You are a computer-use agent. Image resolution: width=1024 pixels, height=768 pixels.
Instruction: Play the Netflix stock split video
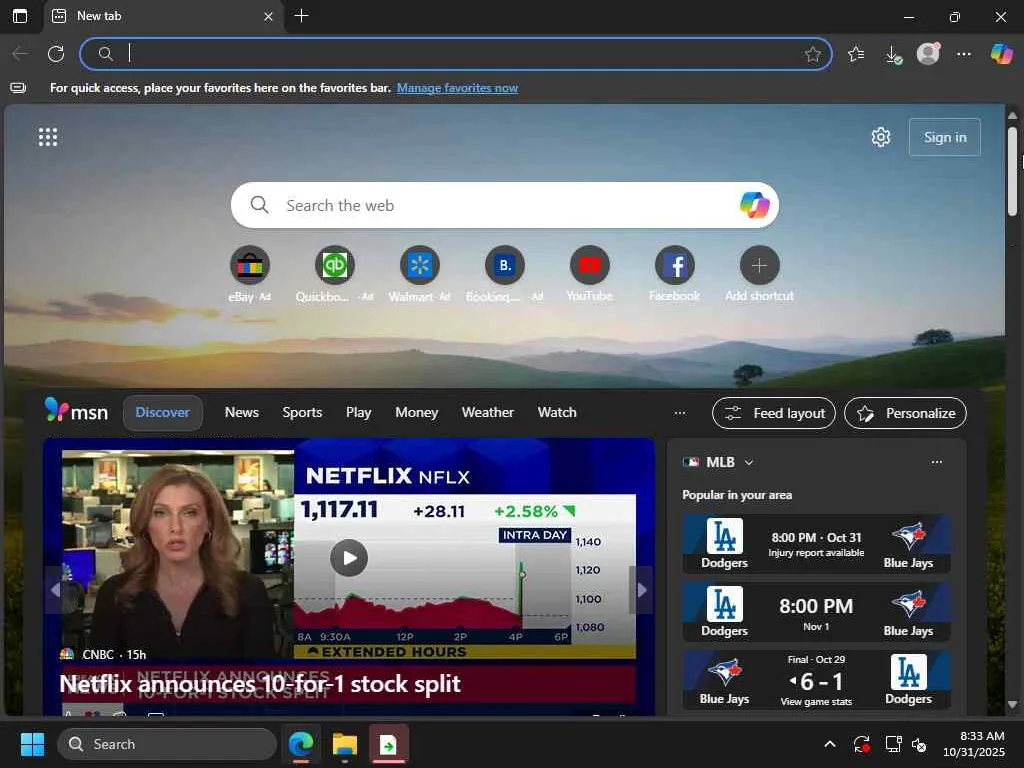(x=349, y=558)
